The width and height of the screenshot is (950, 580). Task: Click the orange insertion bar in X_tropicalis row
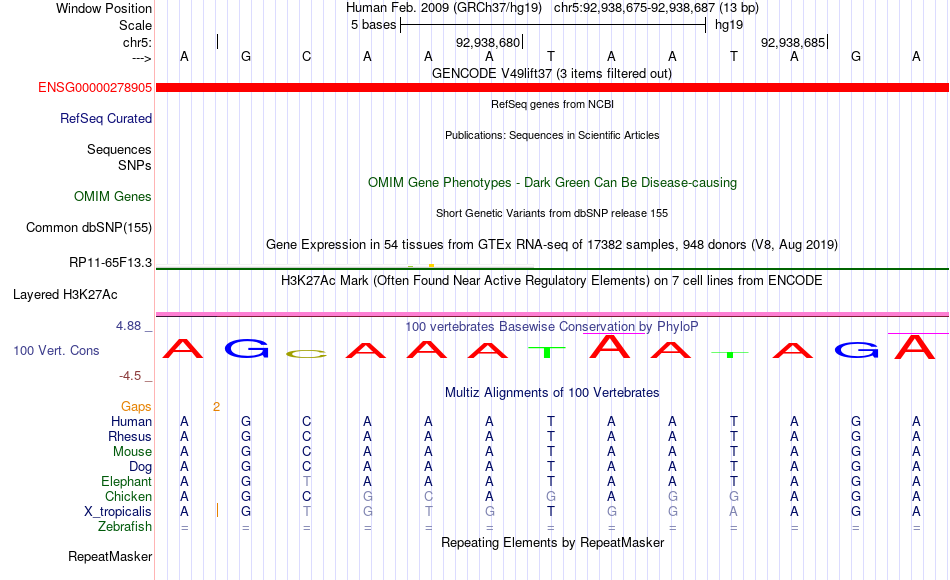tap(218, 510)
